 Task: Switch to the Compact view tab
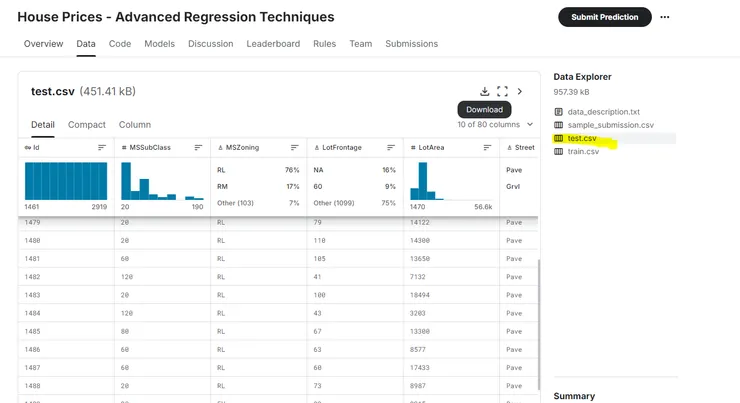point(87,125)
